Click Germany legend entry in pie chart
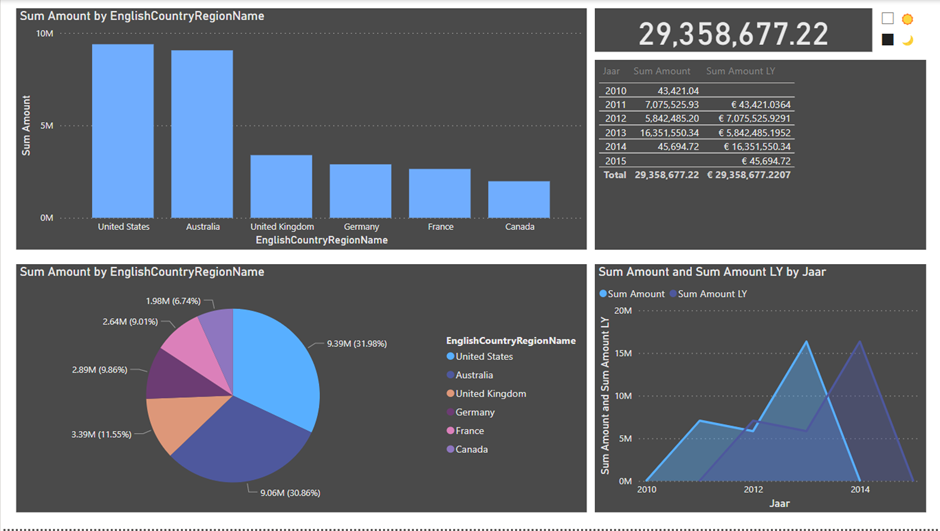The width and height of the screenshot is (940, 531). tap(474, 412)
